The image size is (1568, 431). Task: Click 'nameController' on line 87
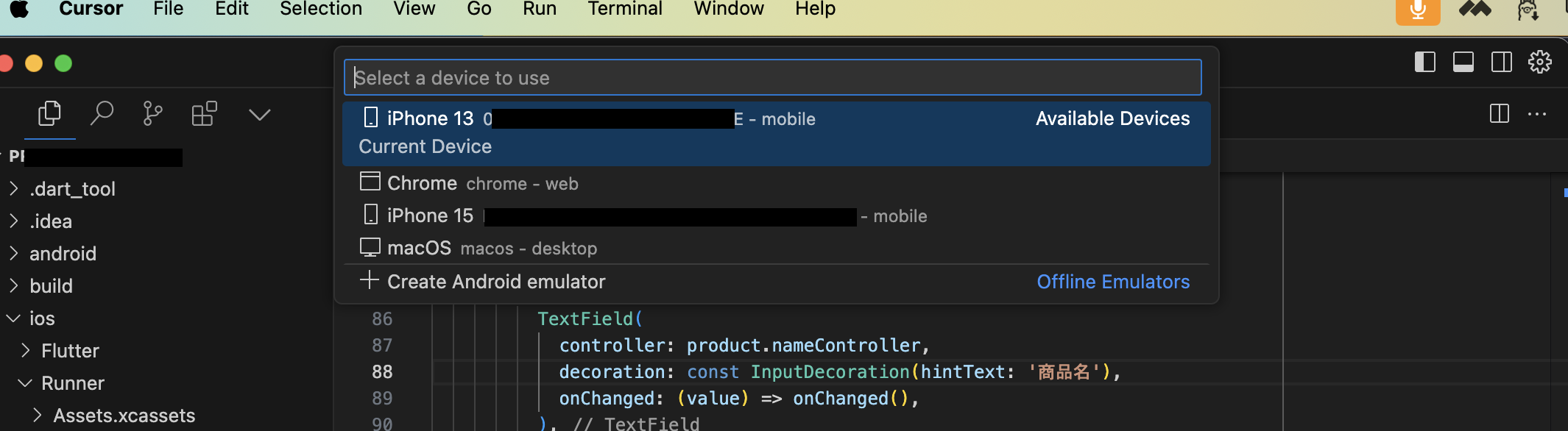pyautogui.click(x=846, y=346)
